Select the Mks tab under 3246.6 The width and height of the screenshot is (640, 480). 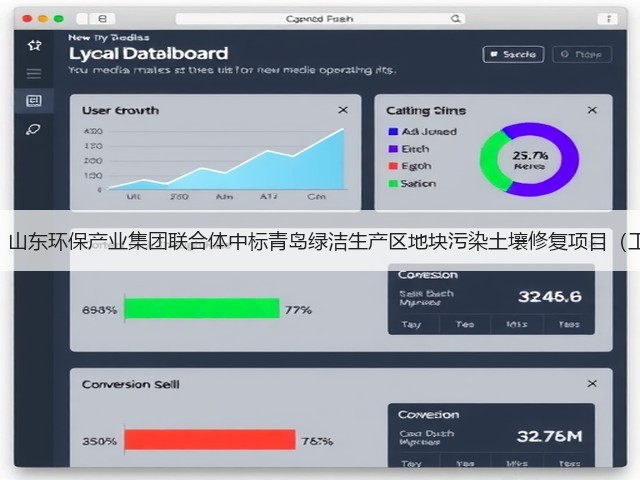point(517,324)
